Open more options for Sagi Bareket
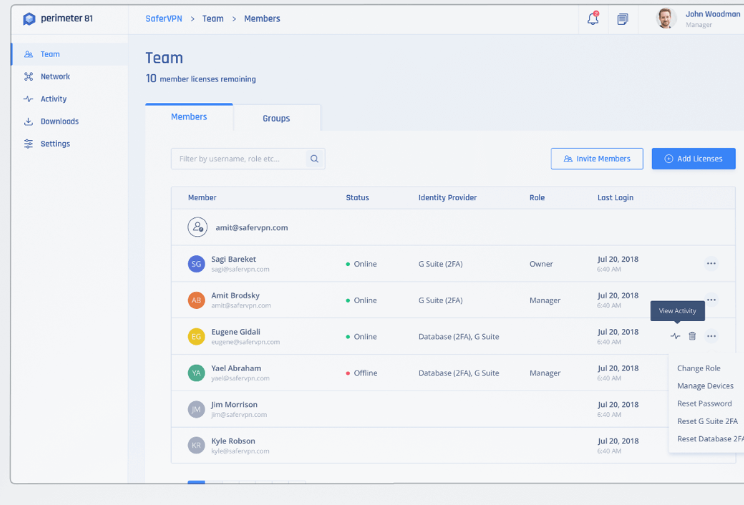The image size is (744, 505). click(711, 263)
